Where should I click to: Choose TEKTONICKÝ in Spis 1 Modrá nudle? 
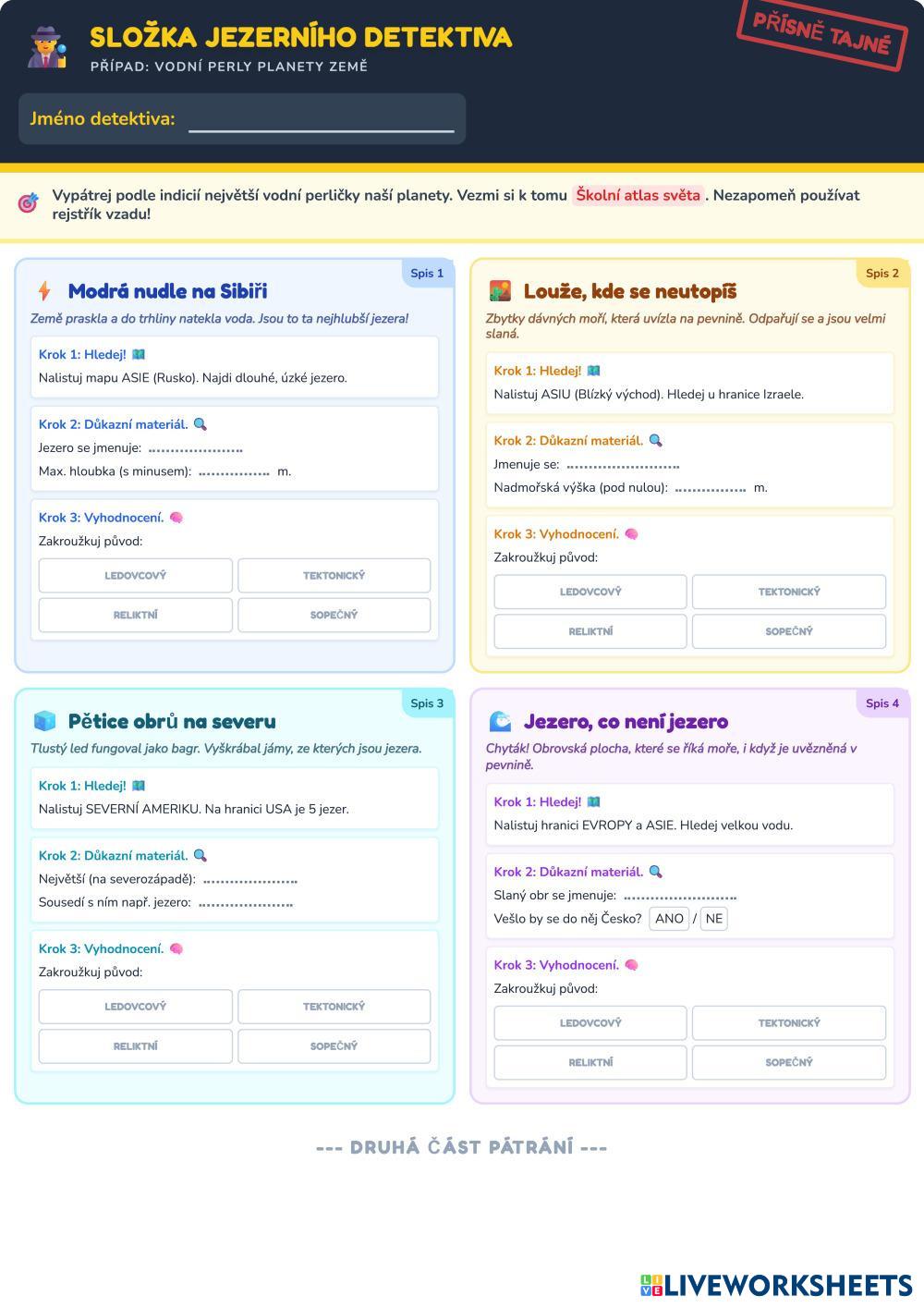pyautogui.click(x=334, y=575)
